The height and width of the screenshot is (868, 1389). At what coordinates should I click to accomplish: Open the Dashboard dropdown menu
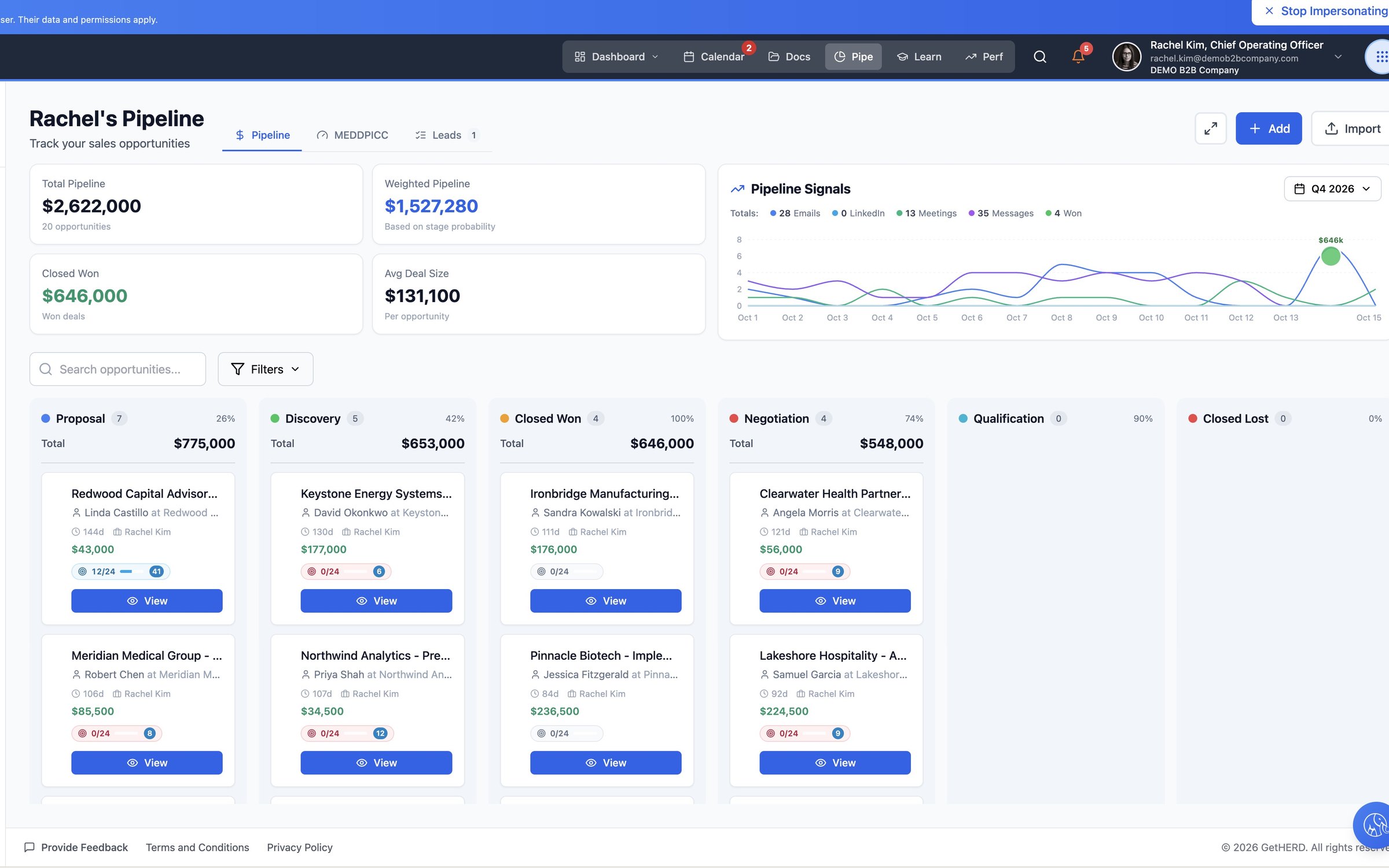pyautogui.click(x=616, y=57)
